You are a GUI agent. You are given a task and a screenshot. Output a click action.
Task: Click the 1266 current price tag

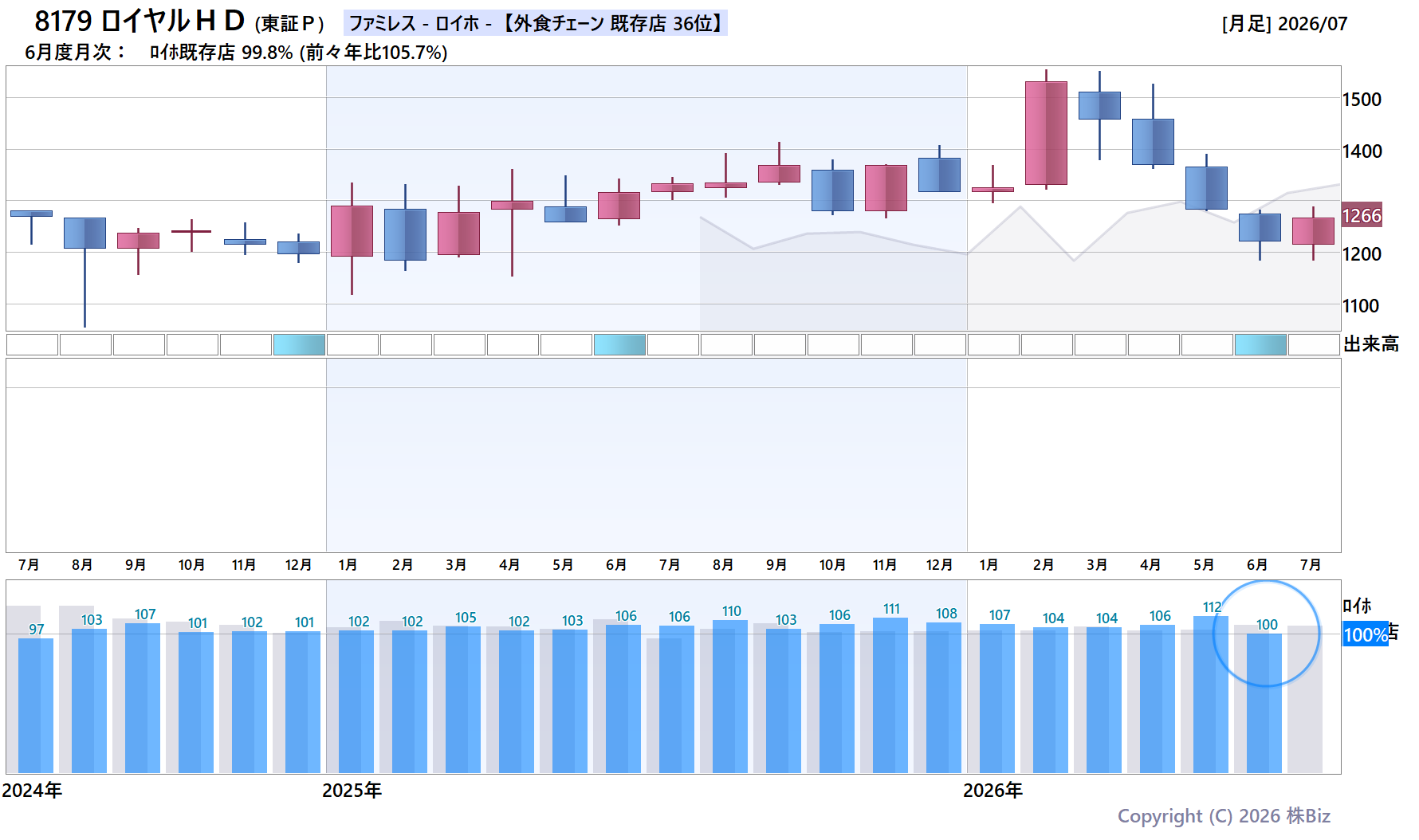point(1362,216)
